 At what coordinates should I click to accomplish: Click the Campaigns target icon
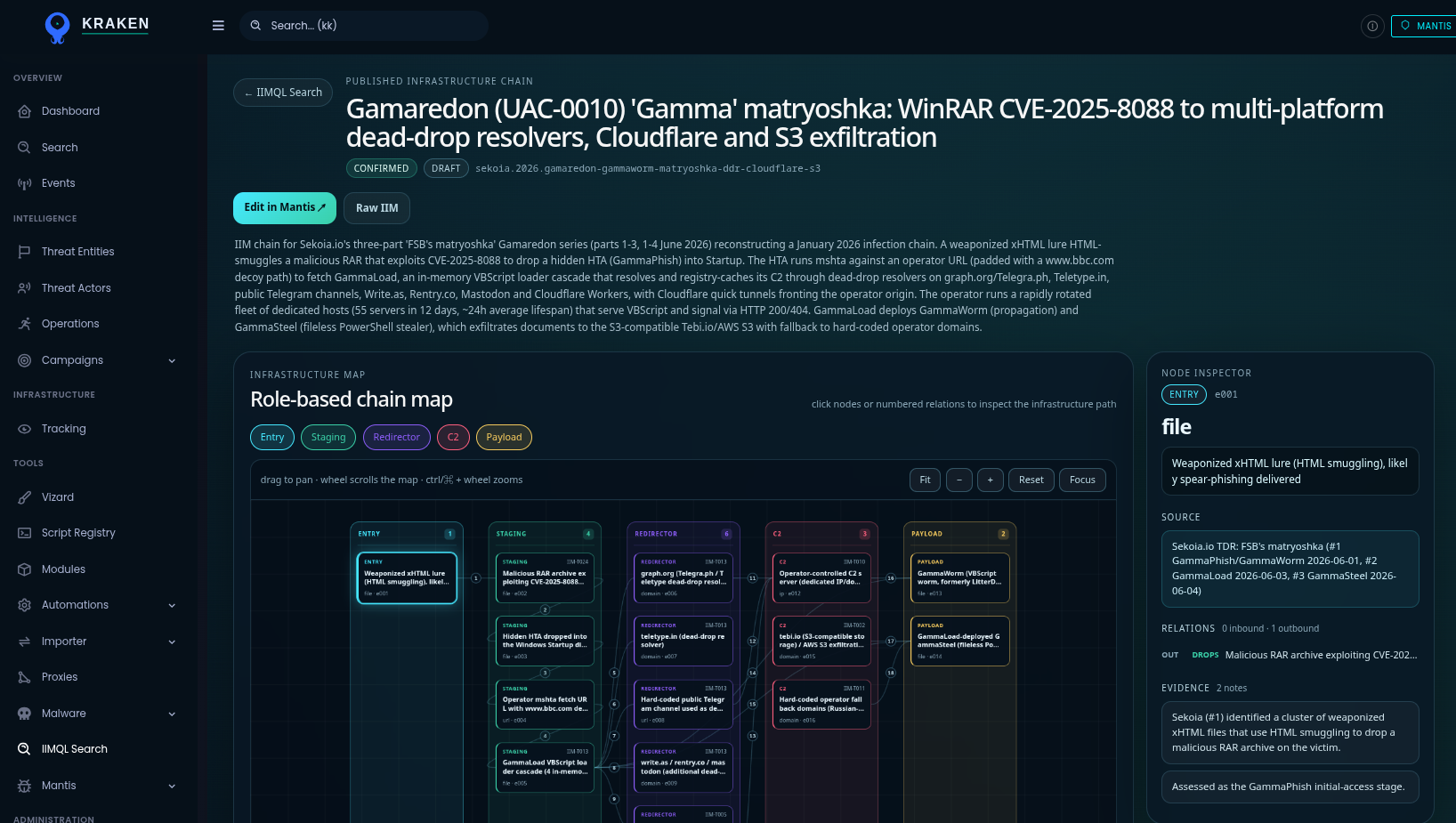pyautogui.click(x=25, y=360)
